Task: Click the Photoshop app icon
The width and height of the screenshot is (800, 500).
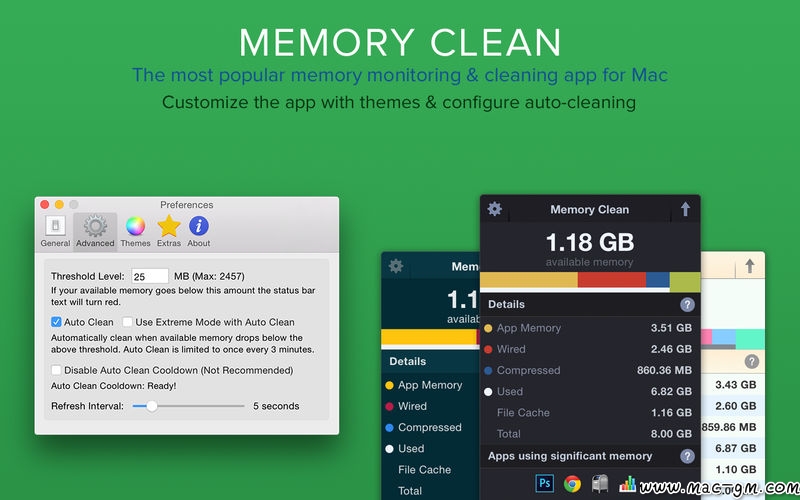Action: pos(544,483)
